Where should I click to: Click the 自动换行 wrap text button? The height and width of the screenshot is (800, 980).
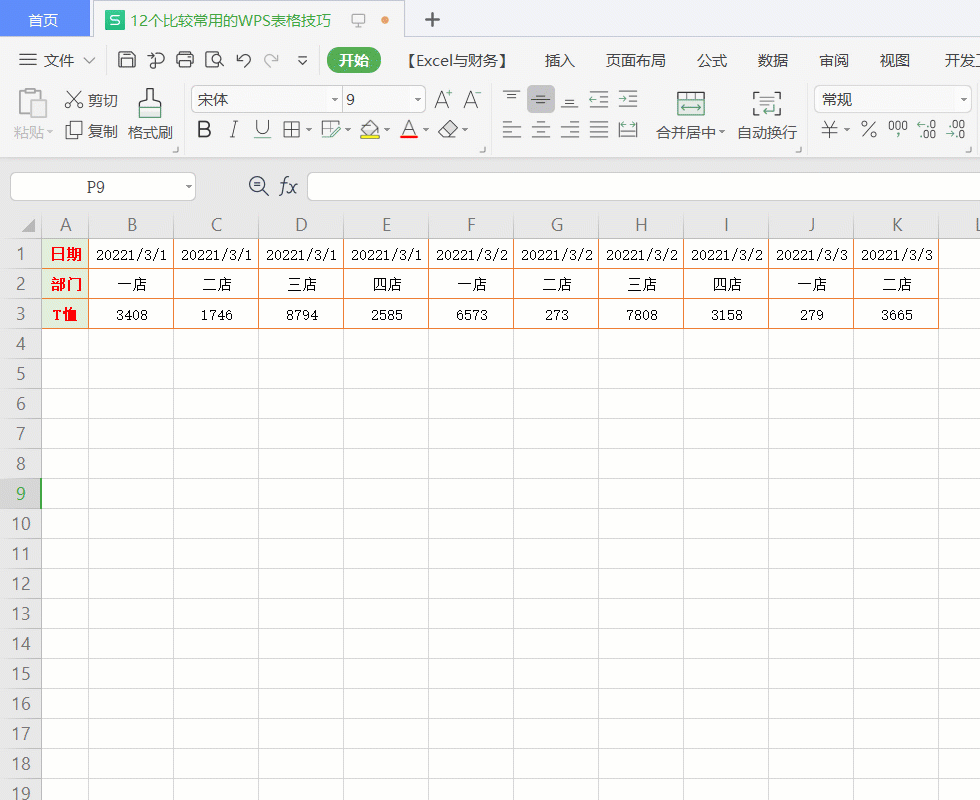767,114
